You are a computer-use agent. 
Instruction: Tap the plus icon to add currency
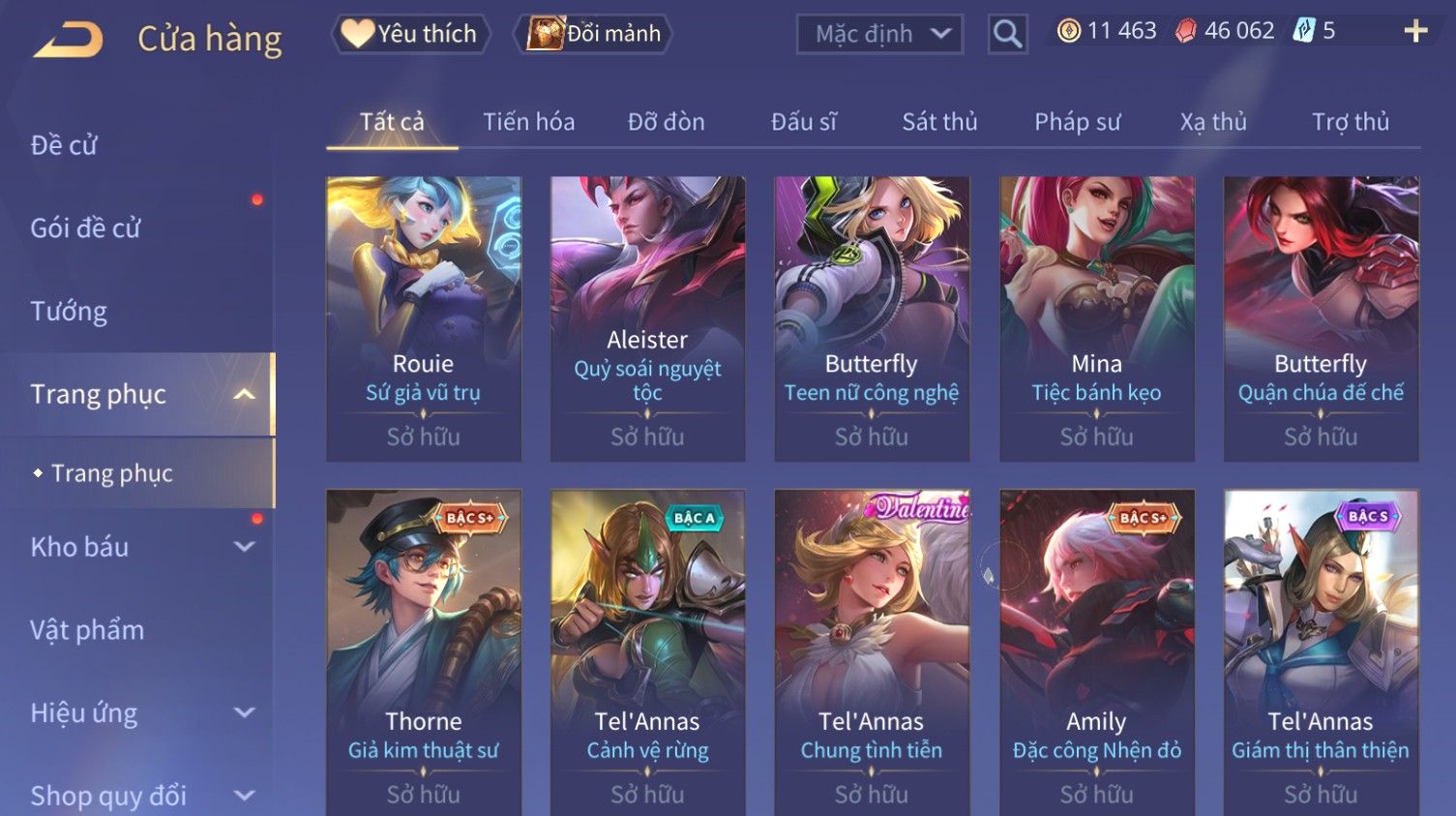1415,32
